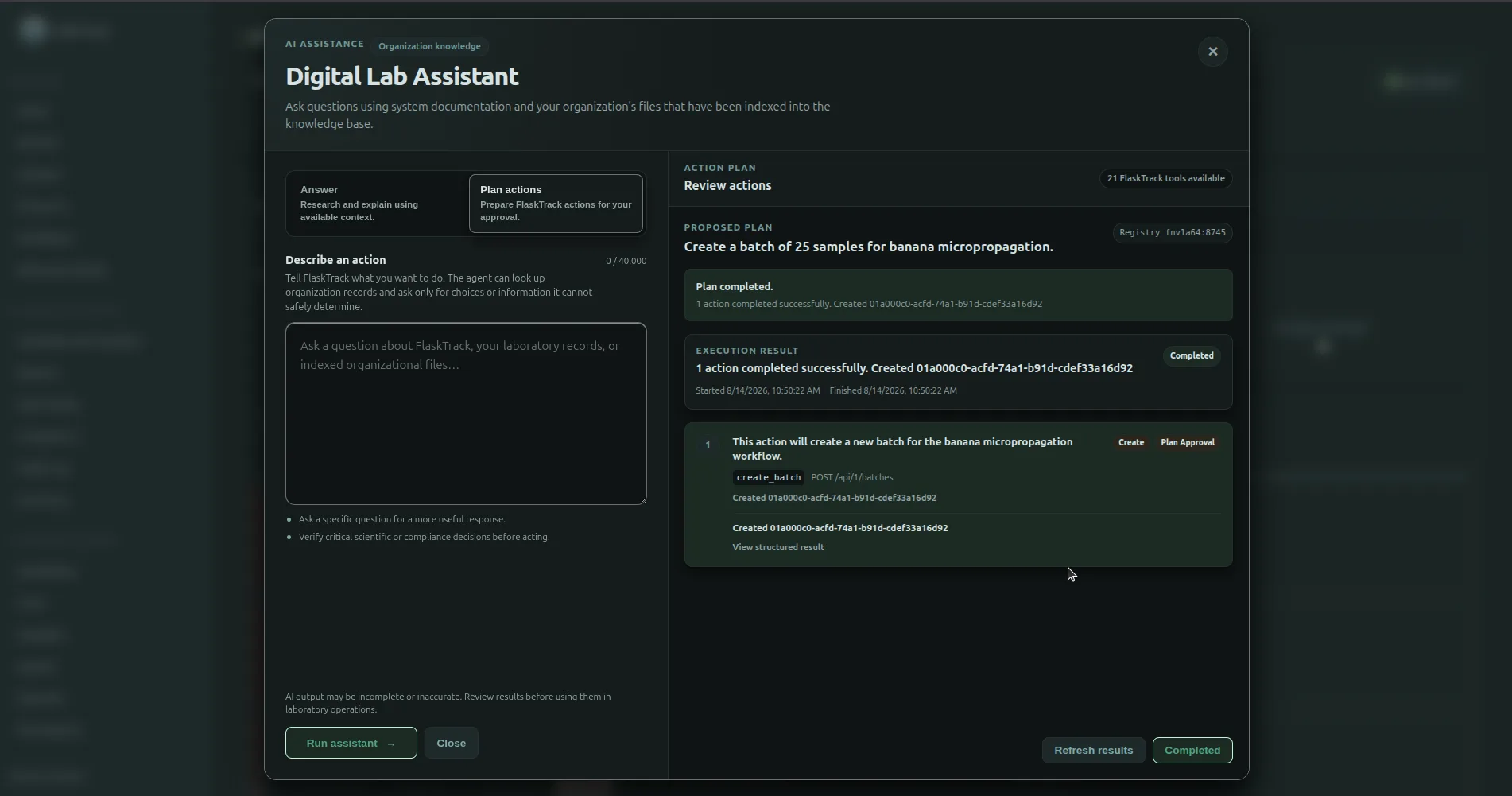Screen dimensions: 1512x796
Task: Click the proposed plan title about banana micropropagation
Action: [868, 247]
